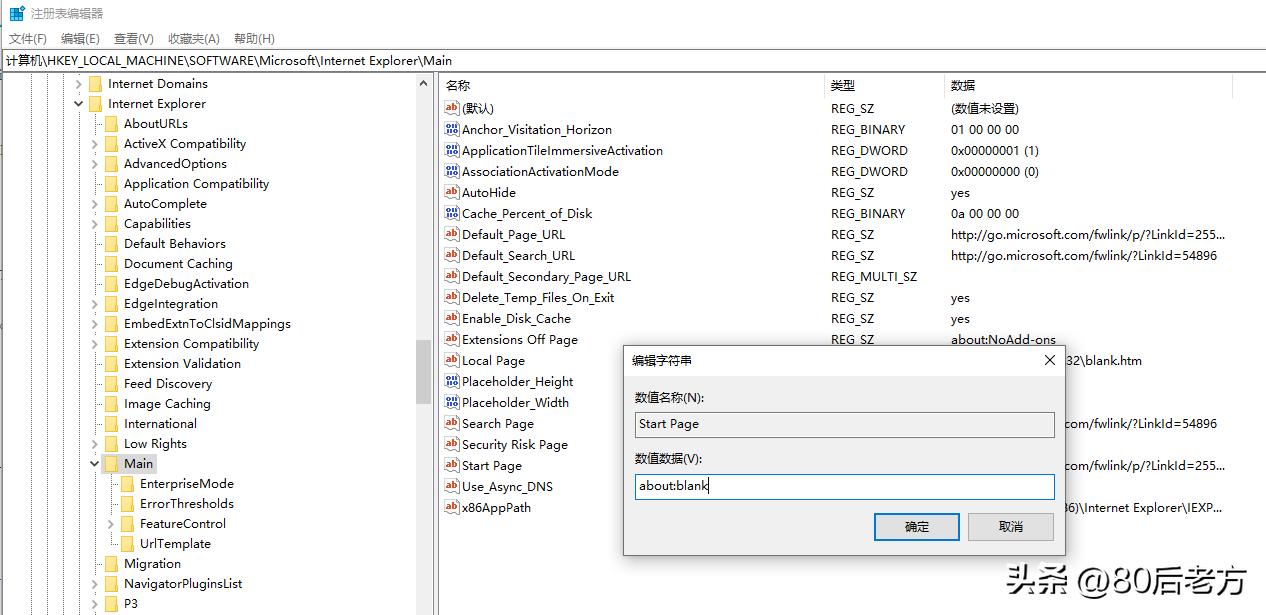Click the 名称 column header
This screenshot has width=1266, height=615.
[458, 86]
